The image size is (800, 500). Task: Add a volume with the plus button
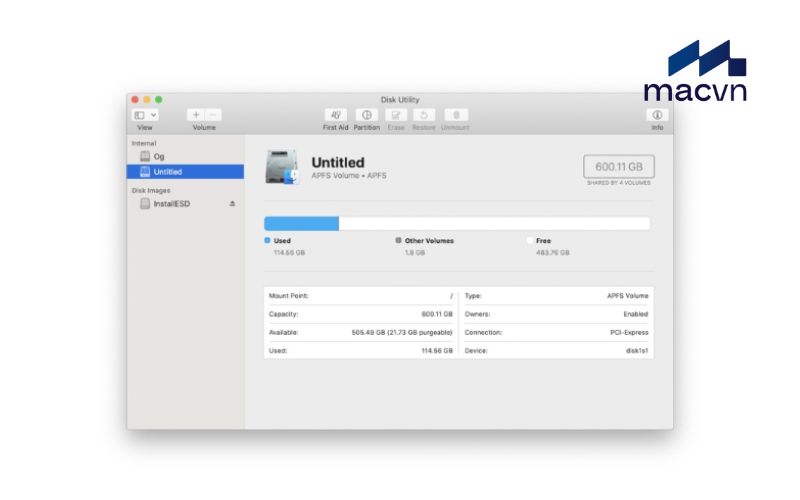(196, 115)
